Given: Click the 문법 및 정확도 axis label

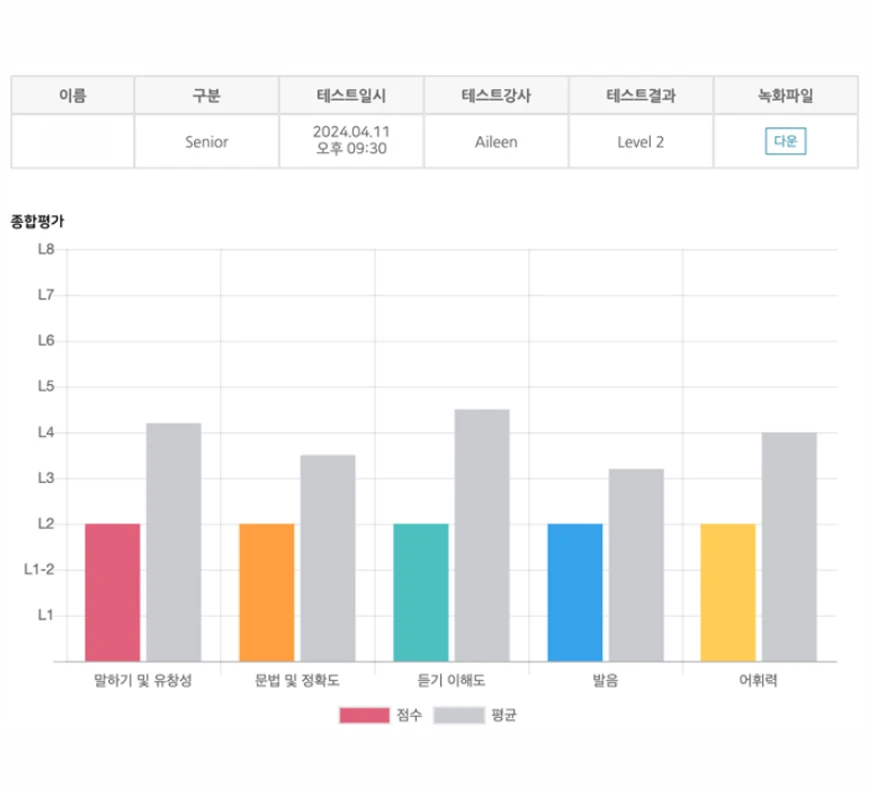Looking at the screenshot, I should 297,680.
